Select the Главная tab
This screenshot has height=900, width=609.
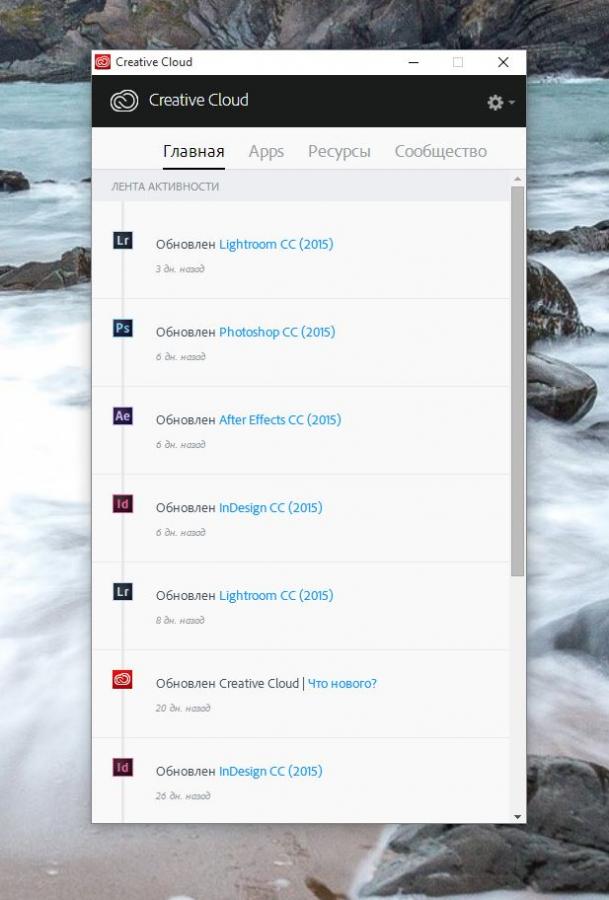193,151
